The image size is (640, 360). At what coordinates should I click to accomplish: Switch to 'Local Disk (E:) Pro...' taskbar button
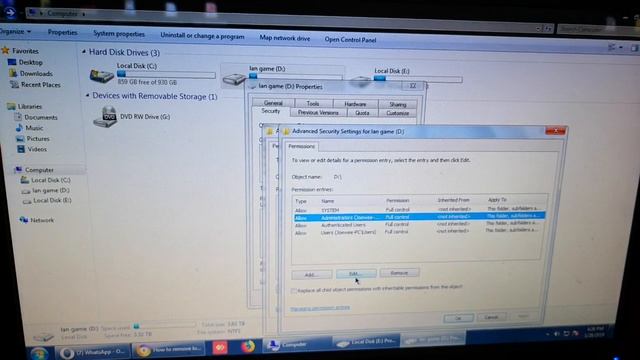(x=366, y=342)
